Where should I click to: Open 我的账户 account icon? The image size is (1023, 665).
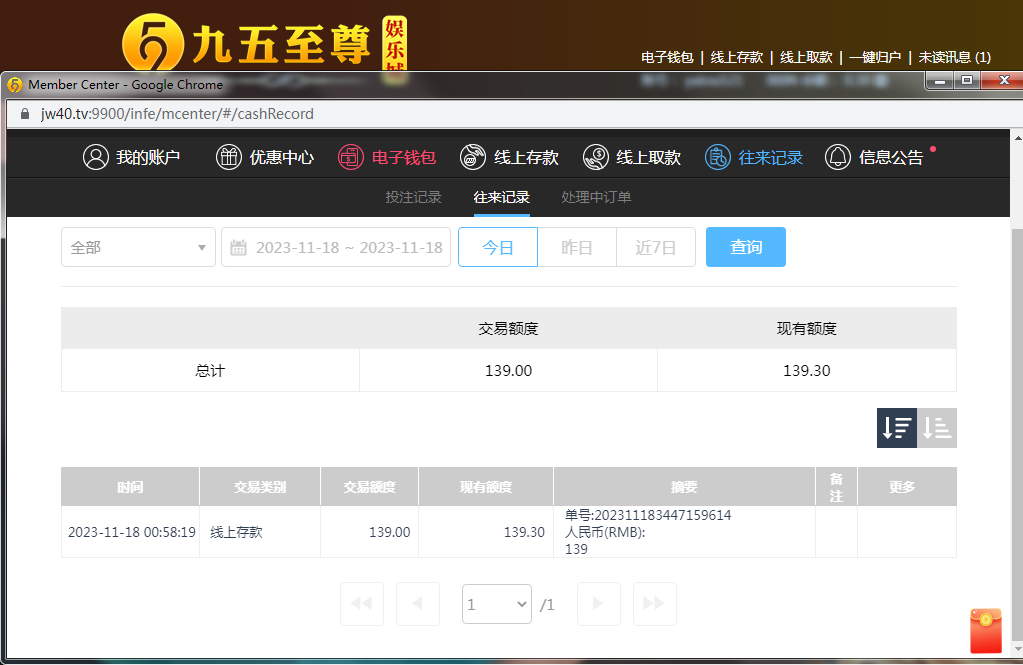[95, 157]
